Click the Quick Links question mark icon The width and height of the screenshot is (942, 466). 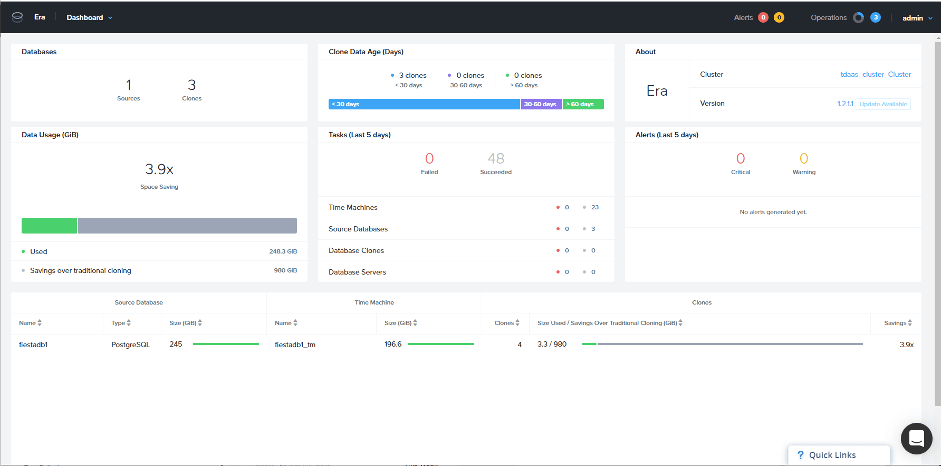pyautogui.click(x=800, y=455)
